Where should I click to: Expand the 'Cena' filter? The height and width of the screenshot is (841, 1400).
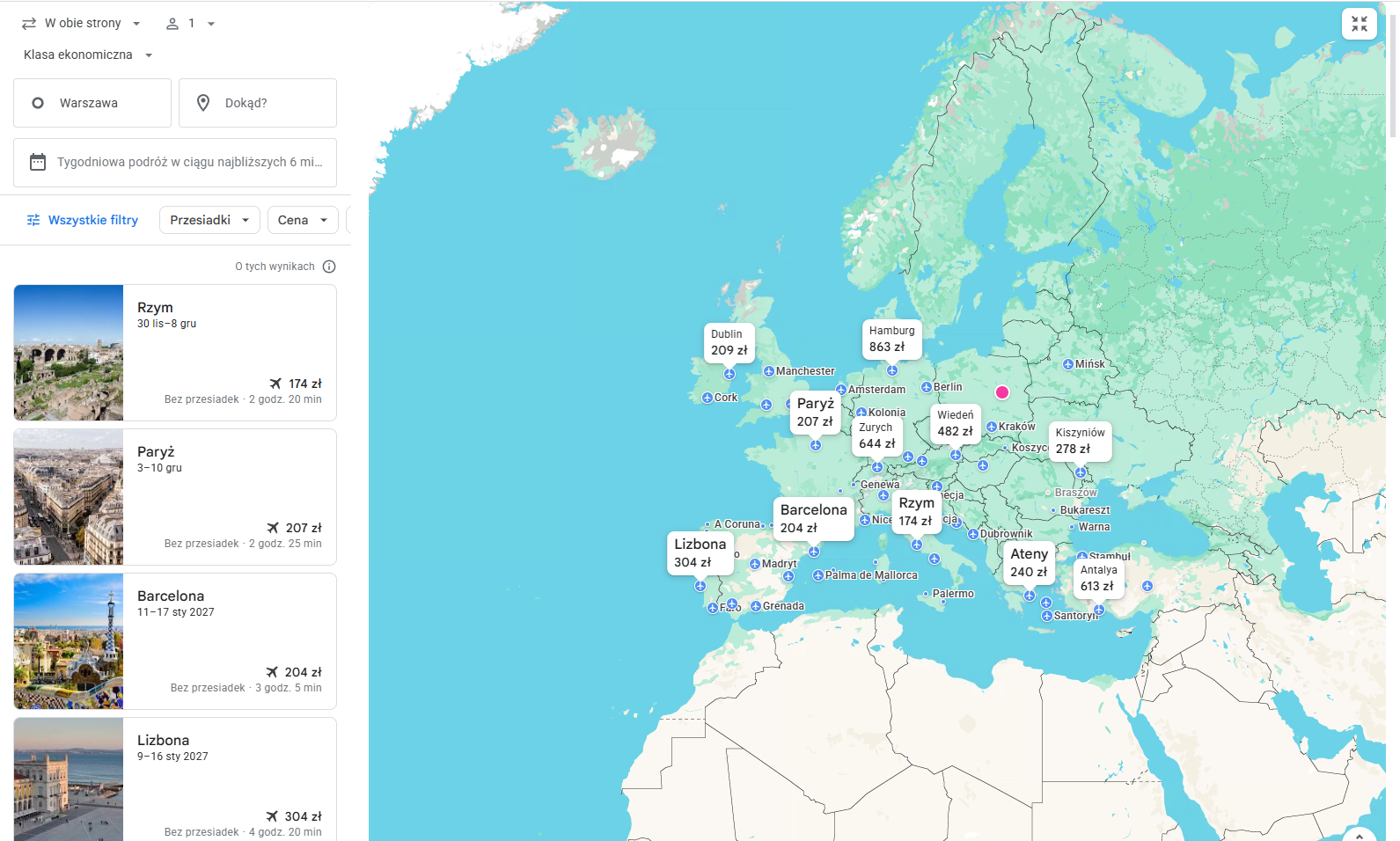[303, 220]
